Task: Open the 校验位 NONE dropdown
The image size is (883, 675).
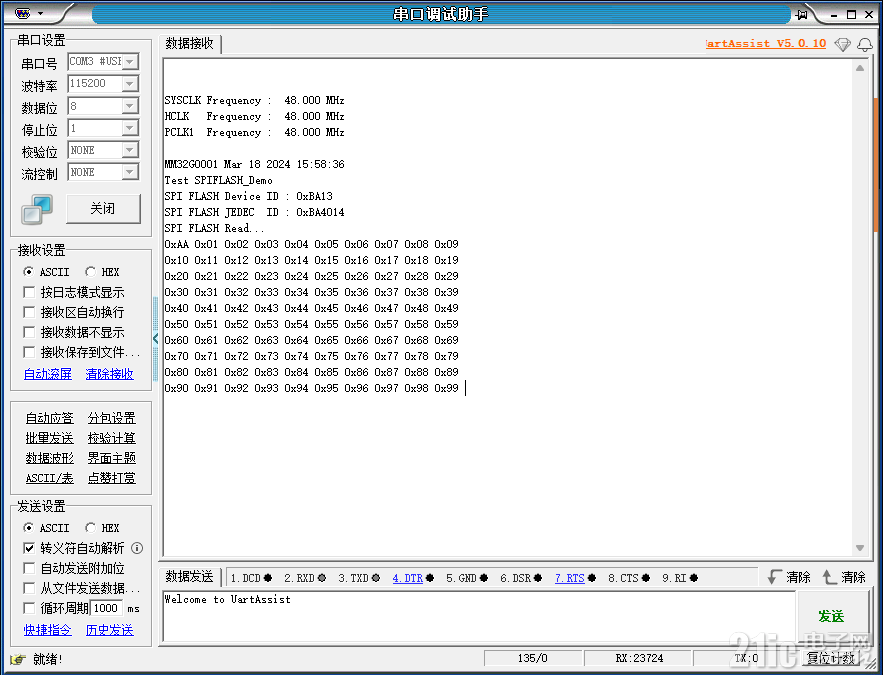Action: pyautogui.click(x=130, y=150)
